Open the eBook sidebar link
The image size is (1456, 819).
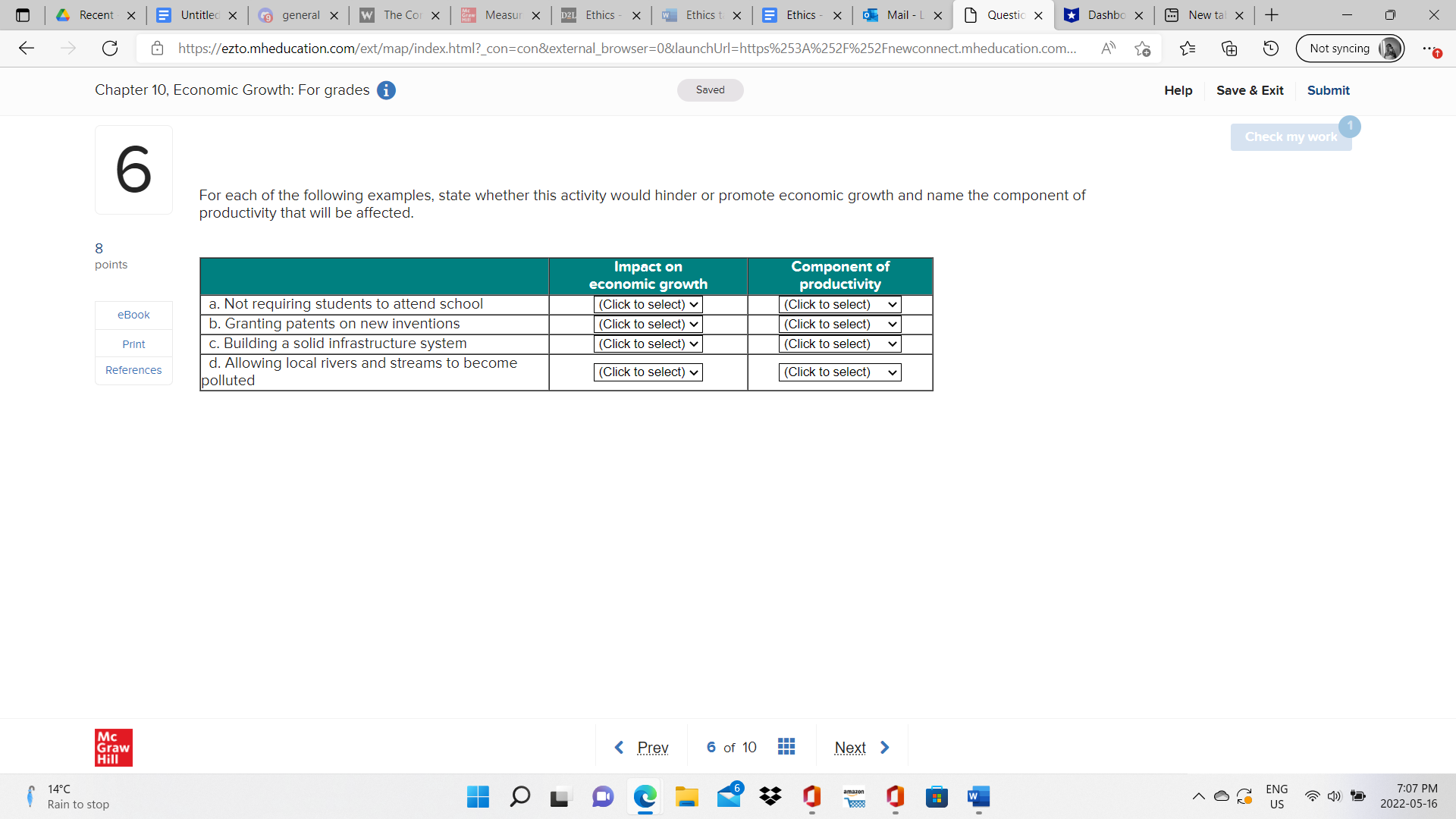tap(133, 315)
